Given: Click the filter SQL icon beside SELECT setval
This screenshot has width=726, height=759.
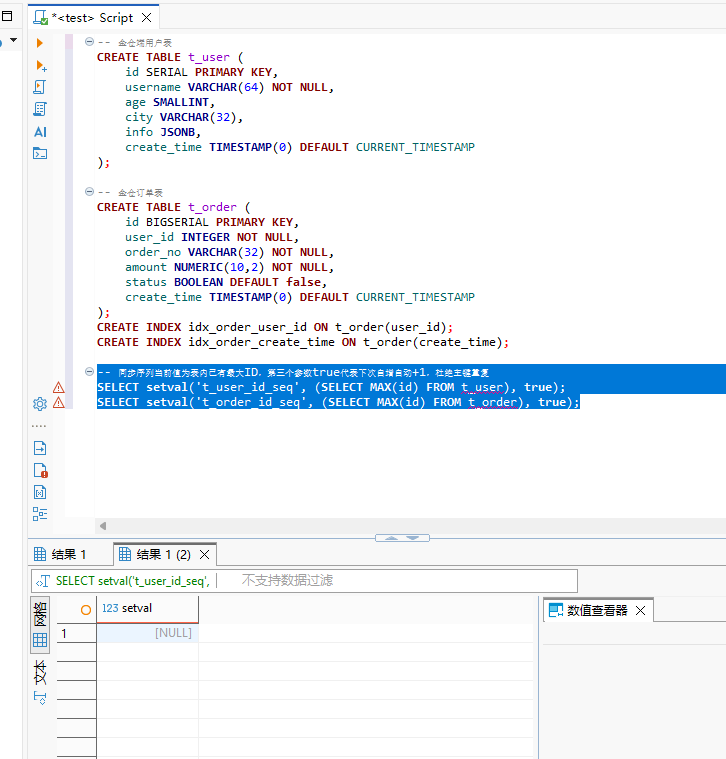Looking at the screenshot, I should 43,581.
